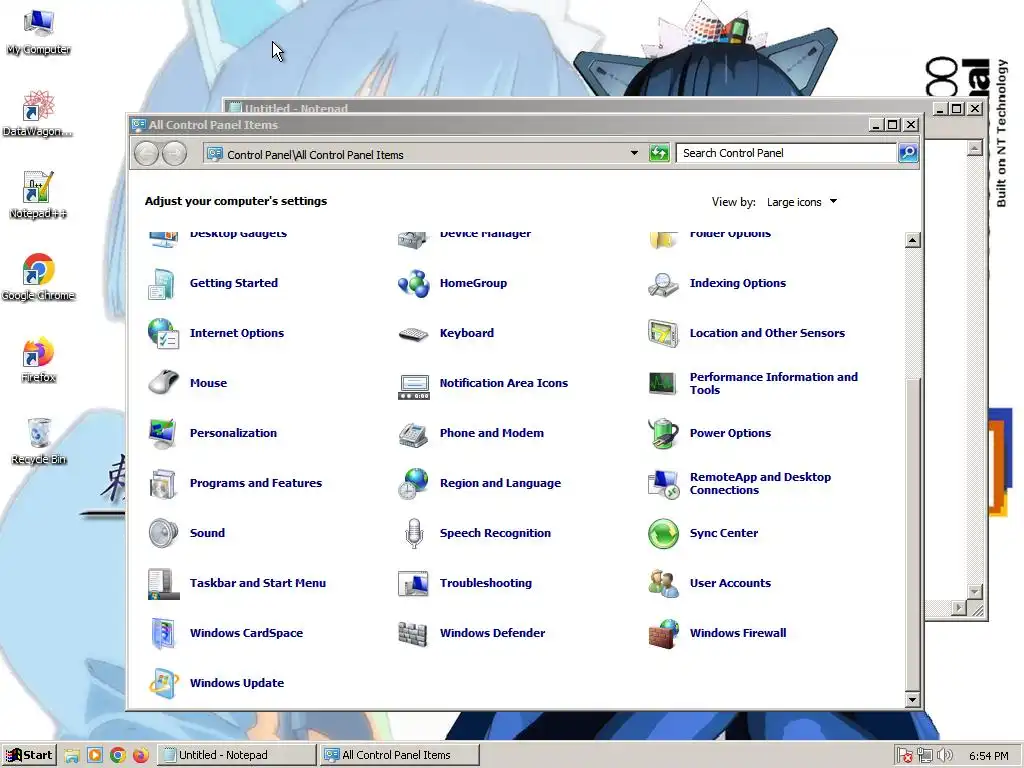Open My Computer desktop icon

tap(39, 33)
